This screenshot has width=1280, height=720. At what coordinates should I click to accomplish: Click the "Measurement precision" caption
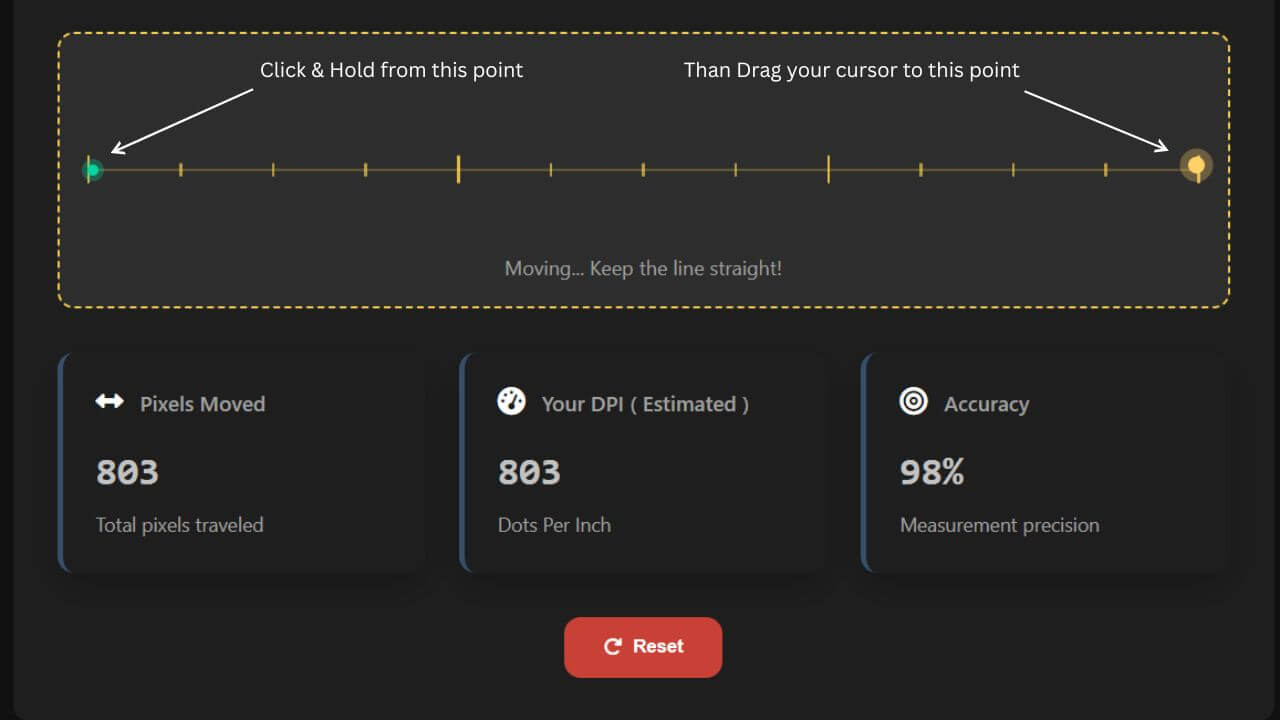[x=999, y=525]
